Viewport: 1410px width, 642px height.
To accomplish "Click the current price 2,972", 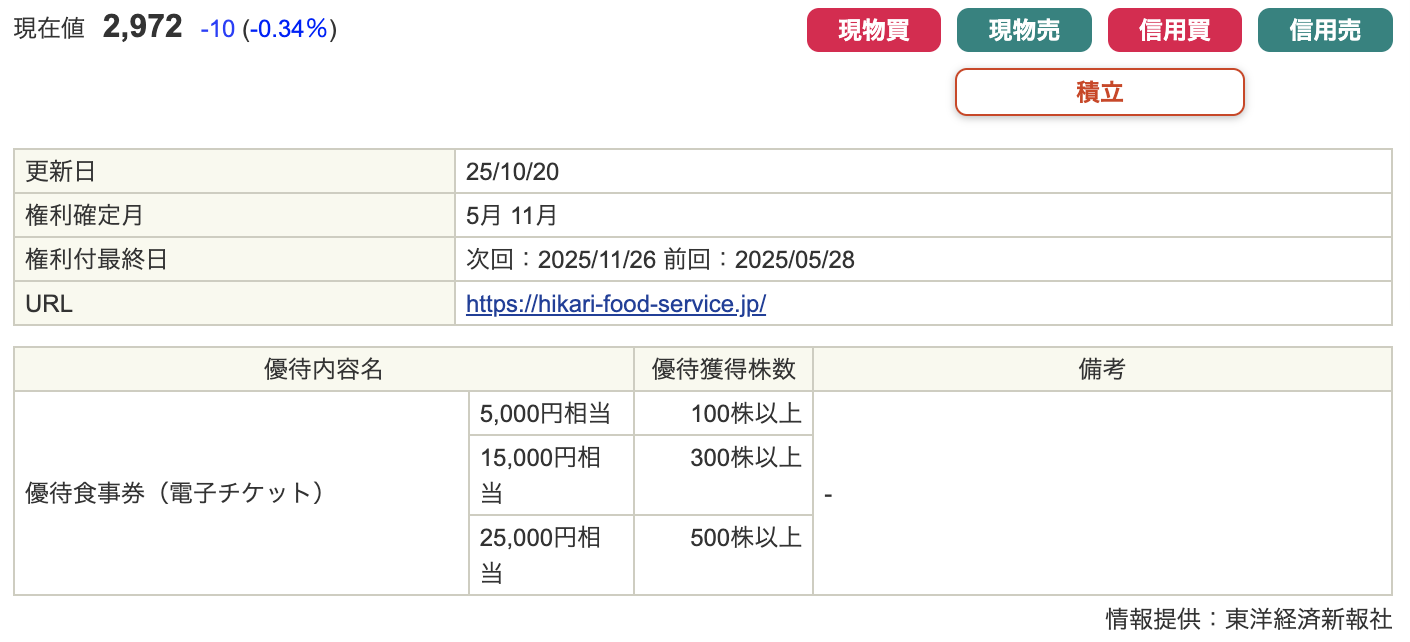I will click(x=143, y=28).
